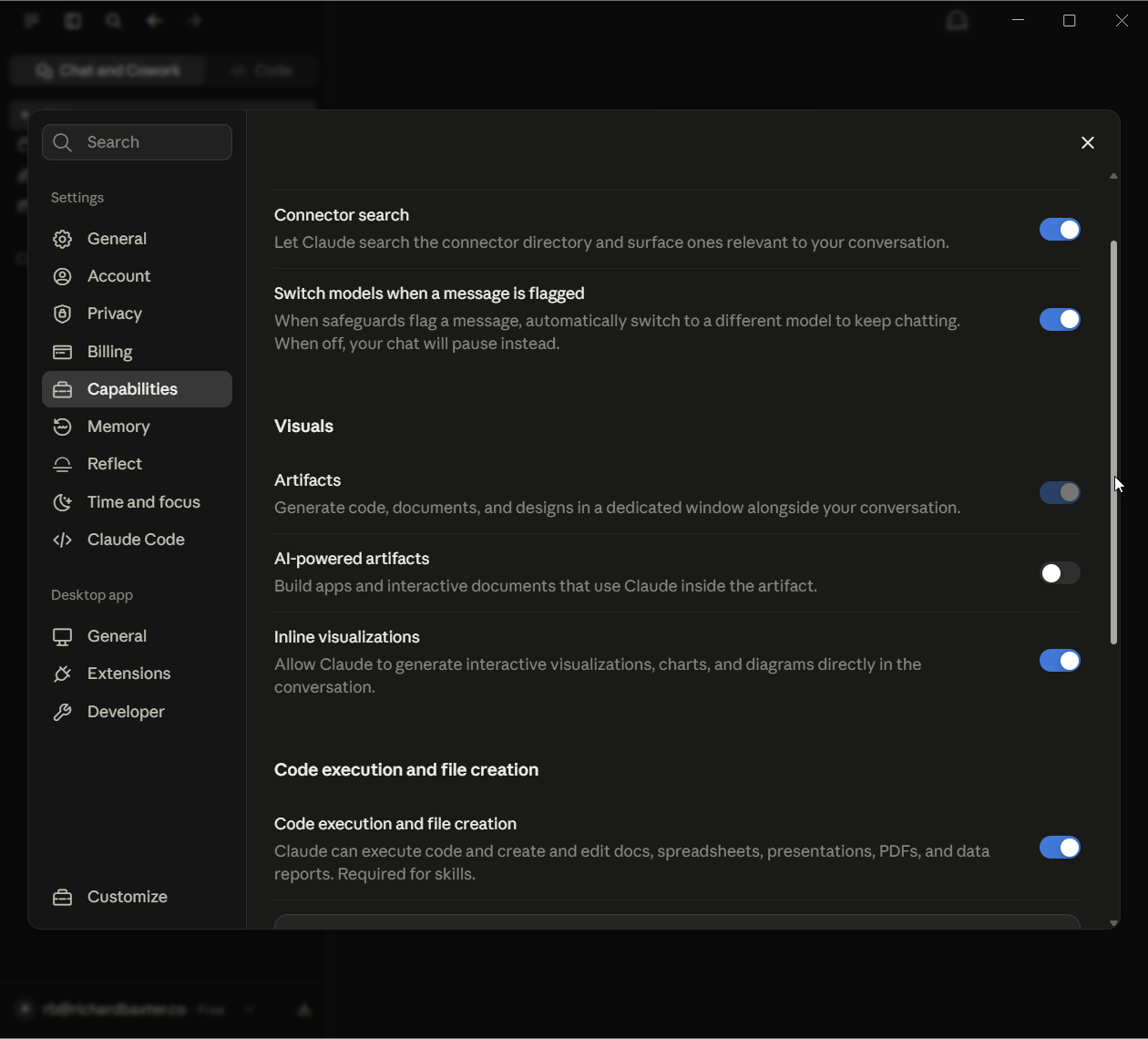
Task: Click the "Visuals" section heading
Action: coord(303,427)
